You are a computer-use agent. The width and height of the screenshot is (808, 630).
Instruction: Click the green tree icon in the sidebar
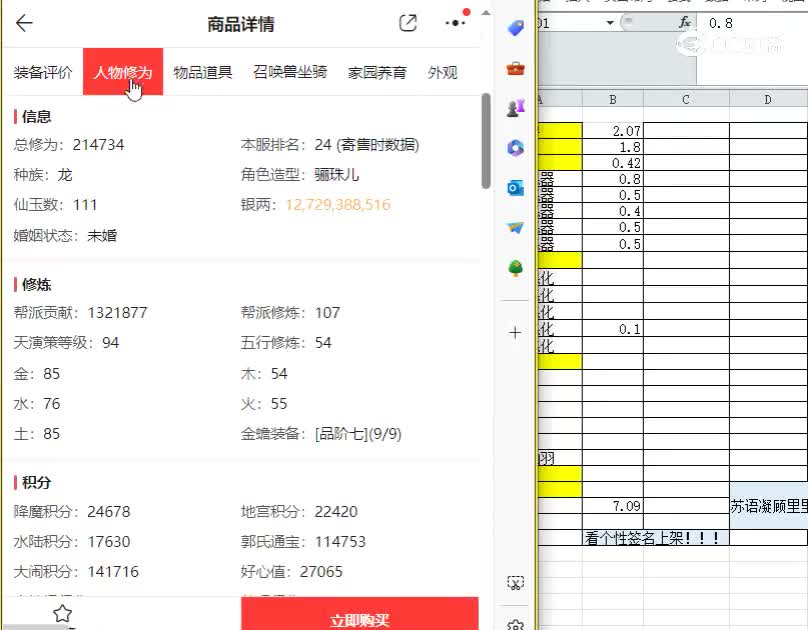[x=515, y=268]
